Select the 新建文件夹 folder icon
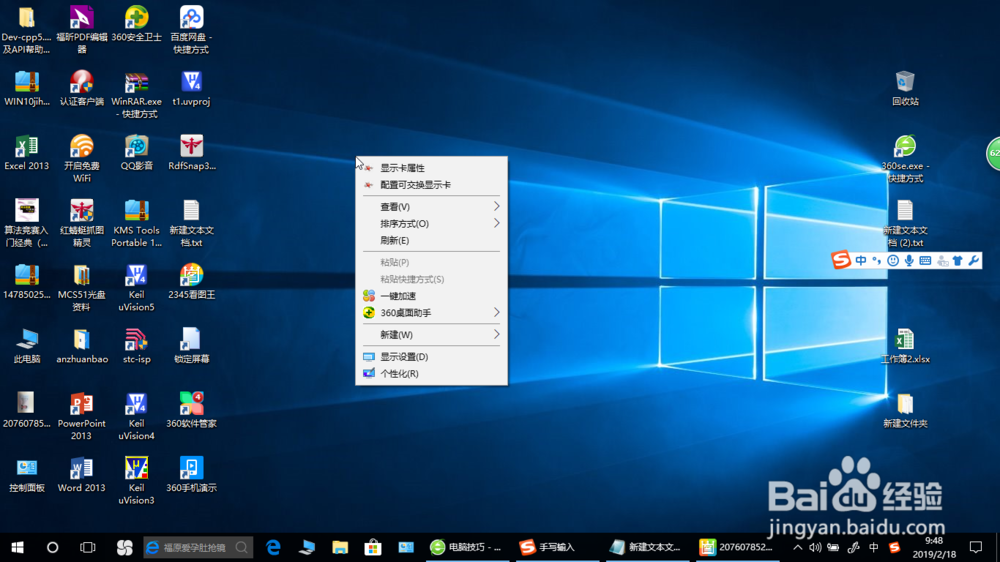This screenshot has height=562, width=1000. (905, 410)
